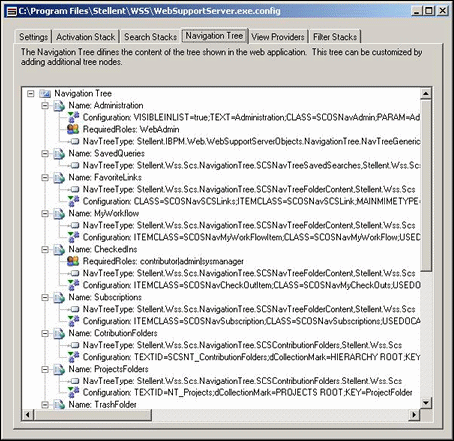Click the vertical scrollbar down arrow
This screenshot has height=441, width=454.
pos(426,403)
